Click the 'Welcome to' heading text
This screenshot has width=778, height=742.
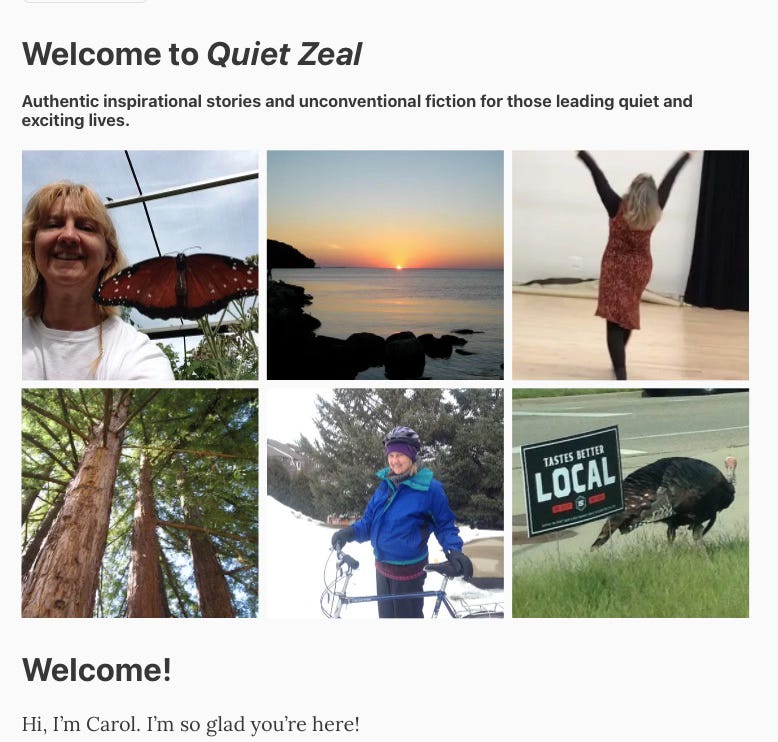point(110,54)
